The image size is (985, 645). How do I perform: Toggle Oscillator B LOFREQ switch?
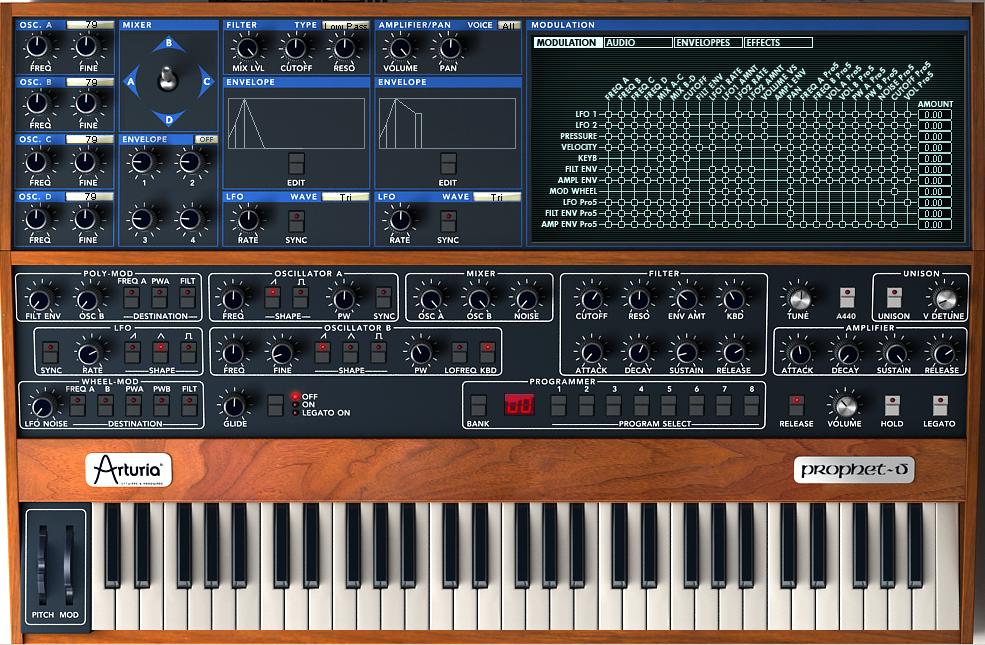(459, 352)
